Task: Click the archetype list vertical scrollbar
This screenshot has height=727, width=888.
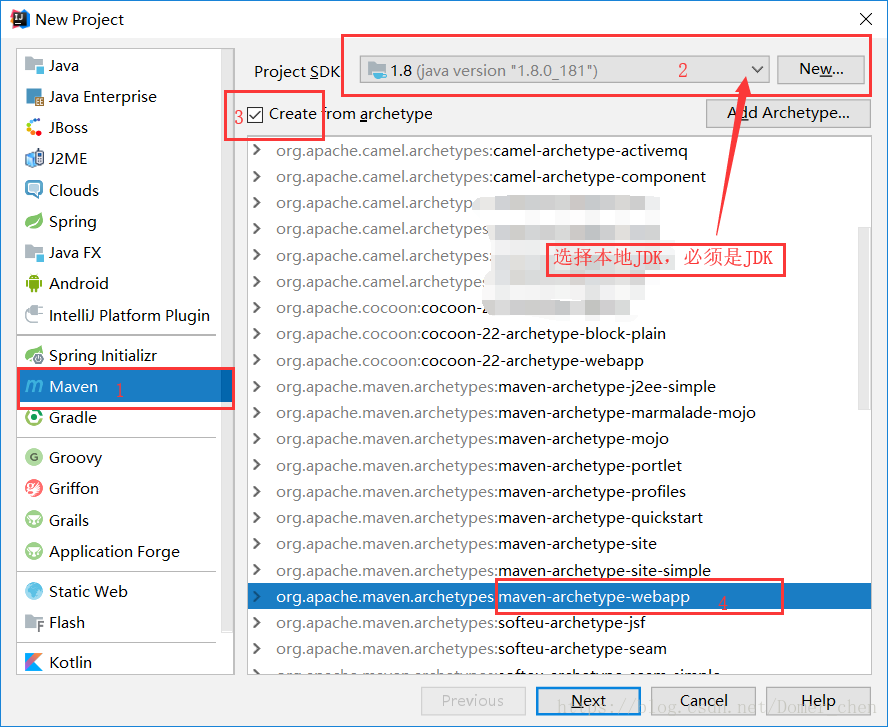Action: click(x=864, y=318)
